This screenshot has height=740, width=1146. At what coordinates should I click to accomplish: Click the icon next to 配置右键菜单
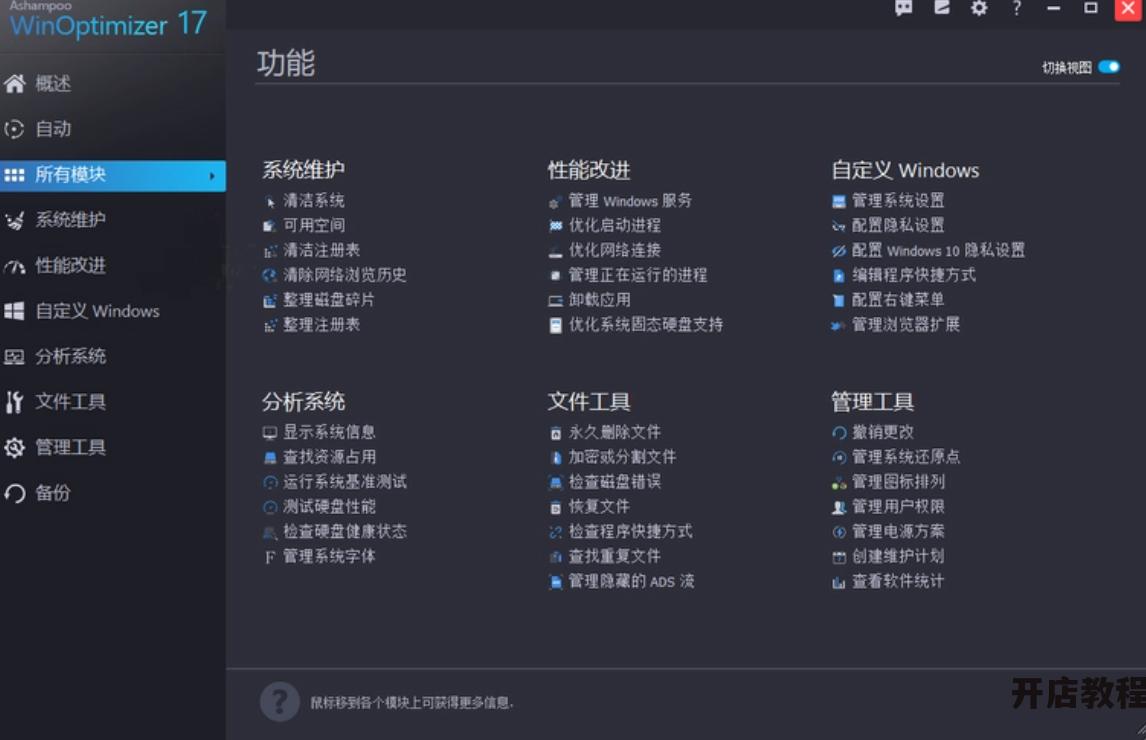pyautogui.click(x=839, y=301)
